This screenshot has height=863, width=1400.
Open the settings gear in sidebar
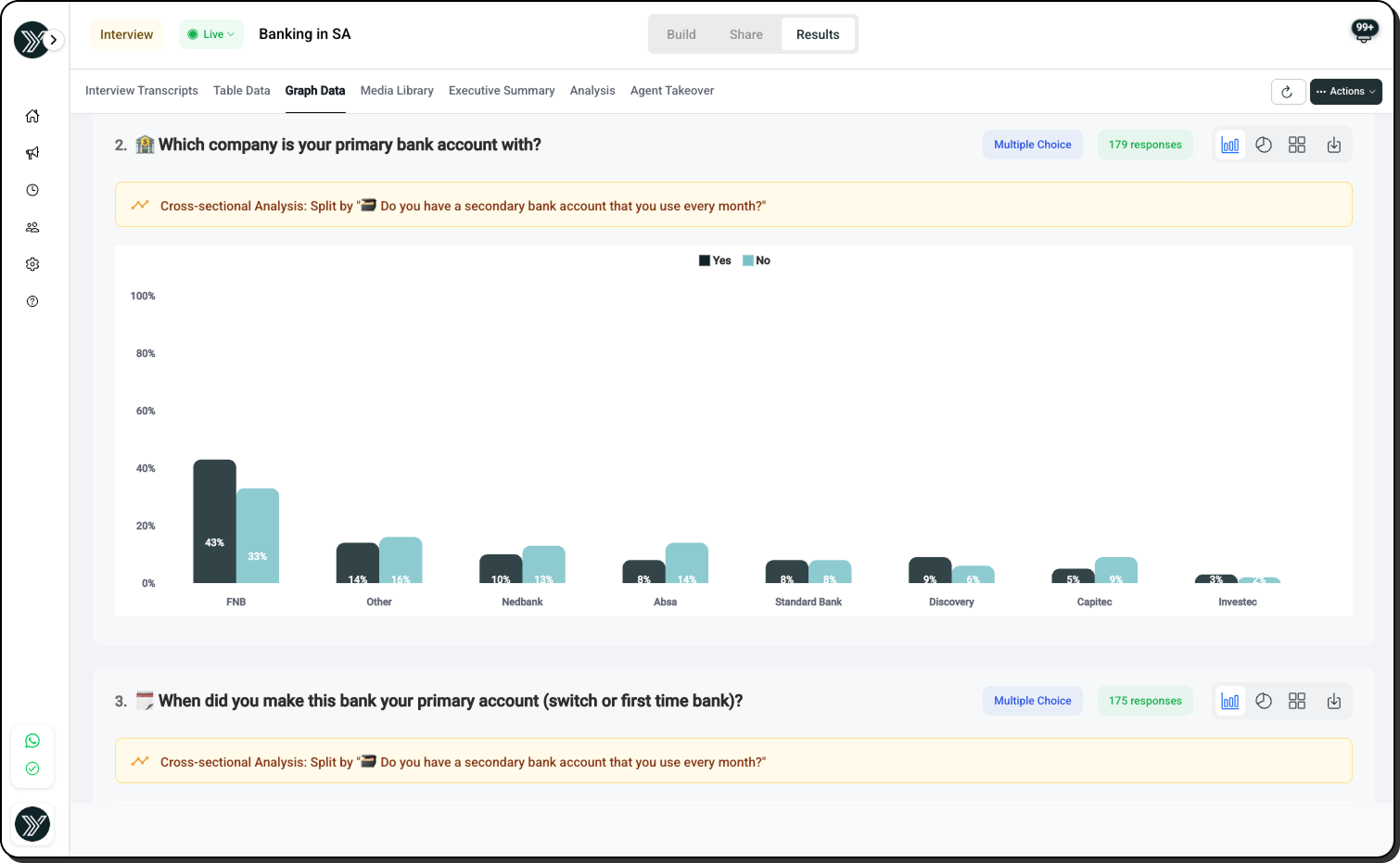click(x=32, y=264)
